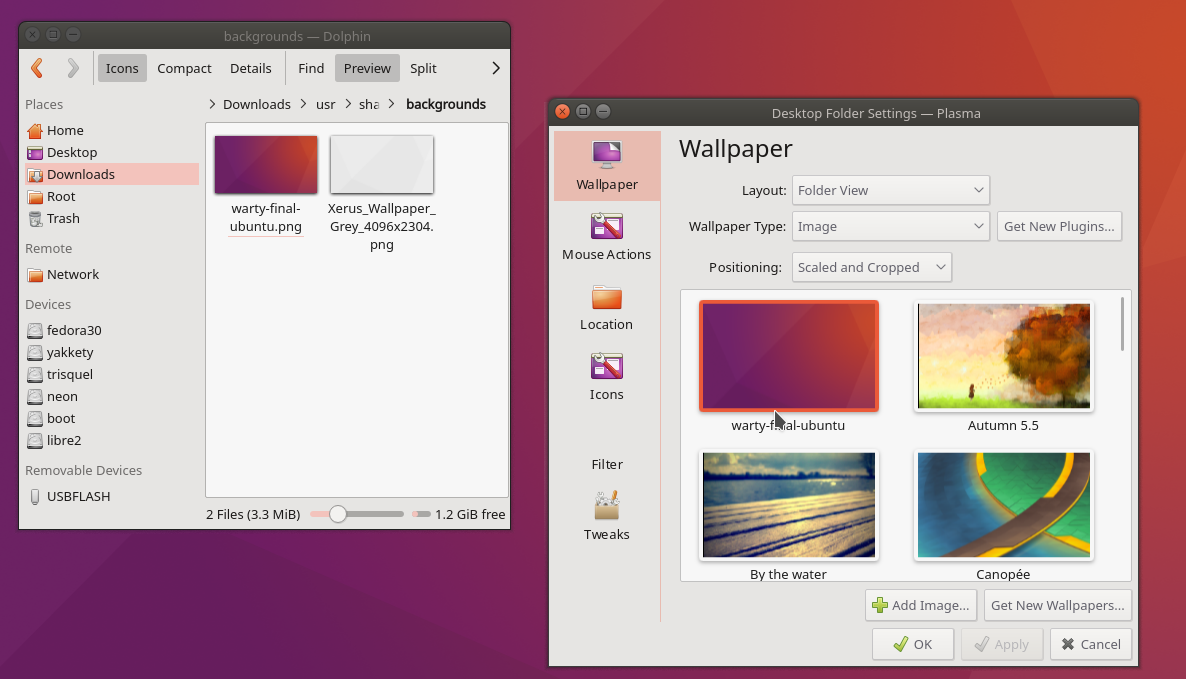Switch to Details view mode
1186x679 pixels.
250,68
